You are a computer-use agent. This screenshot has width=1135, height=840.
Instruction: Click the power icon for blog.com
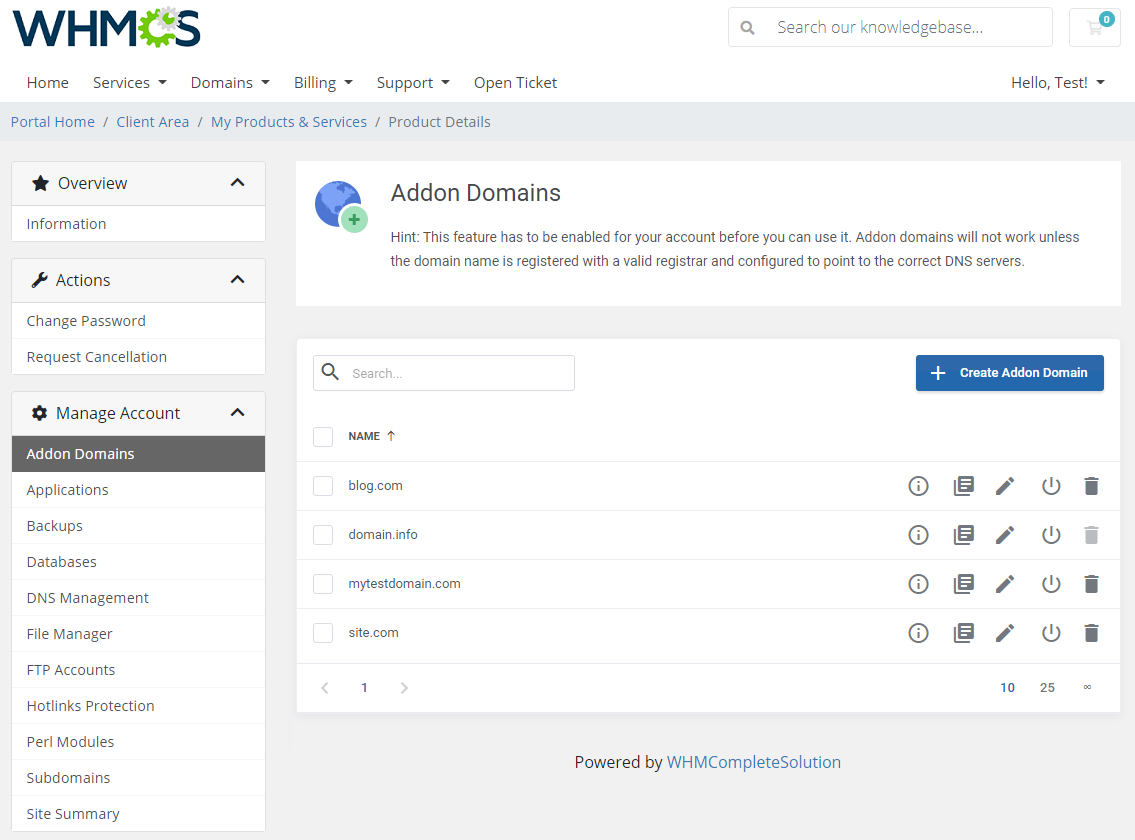point(1051,486)
